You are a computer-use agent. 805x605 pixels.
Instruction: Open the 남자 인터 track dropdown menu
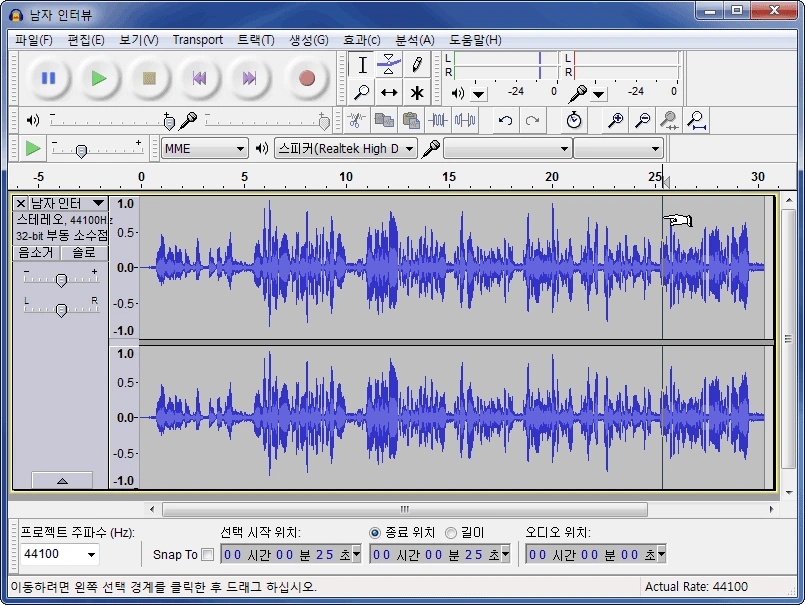coord(98,203)
